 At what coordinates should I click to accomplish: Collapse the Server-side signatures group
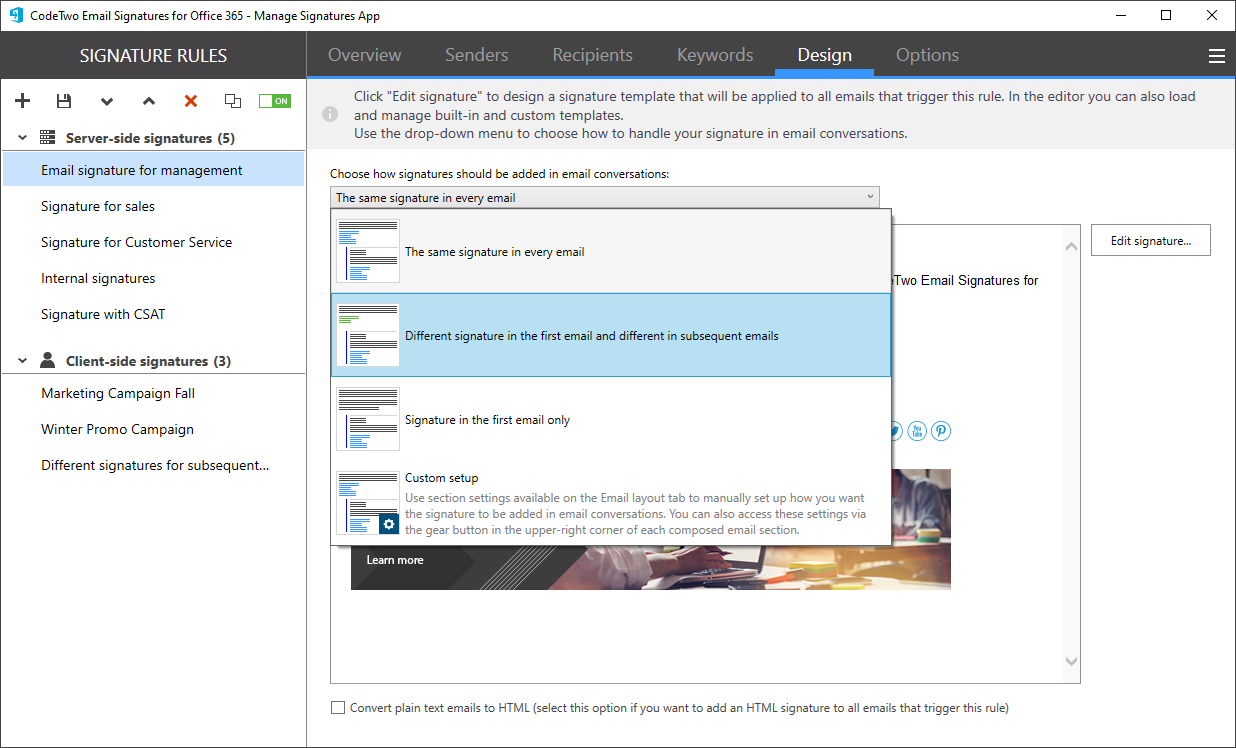pyautogui.click(x=21, y=137)
